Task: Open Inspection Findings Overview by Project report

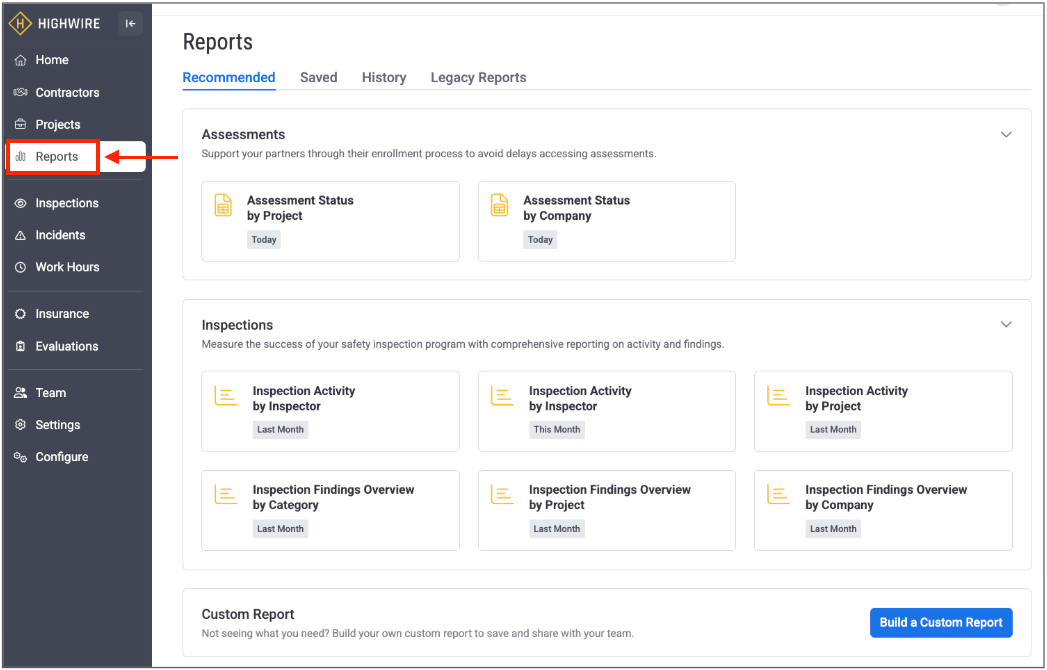Action: 607,510
